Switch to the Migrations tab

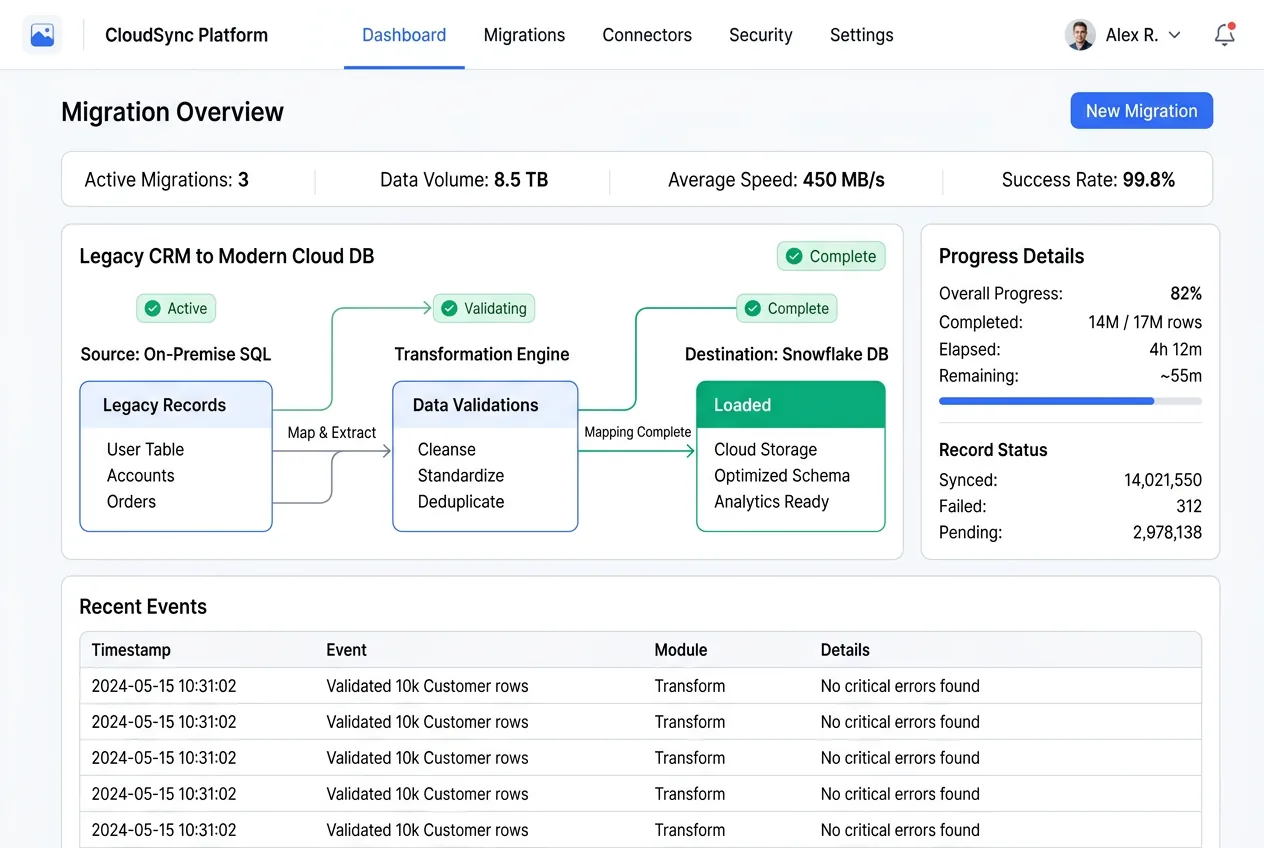524,35
